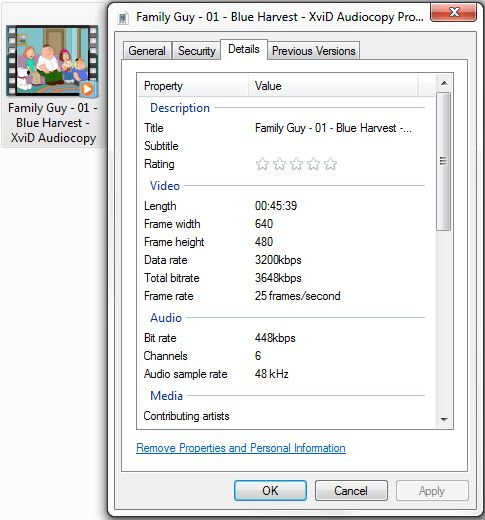Set rating to four stars
Viewport: 485px width, 520px height.
pyautogui.click(x=313, y=164)
